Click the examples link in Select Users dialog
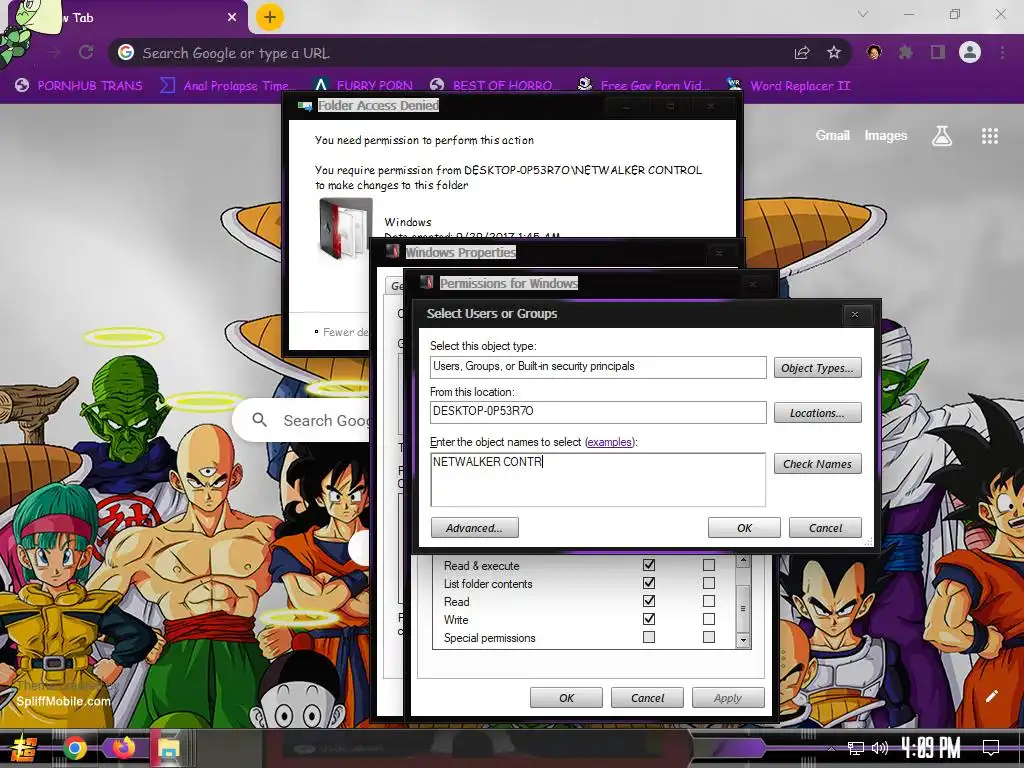Image resolution: width=1024 pixels, height=768 pixels. [609, 442]
